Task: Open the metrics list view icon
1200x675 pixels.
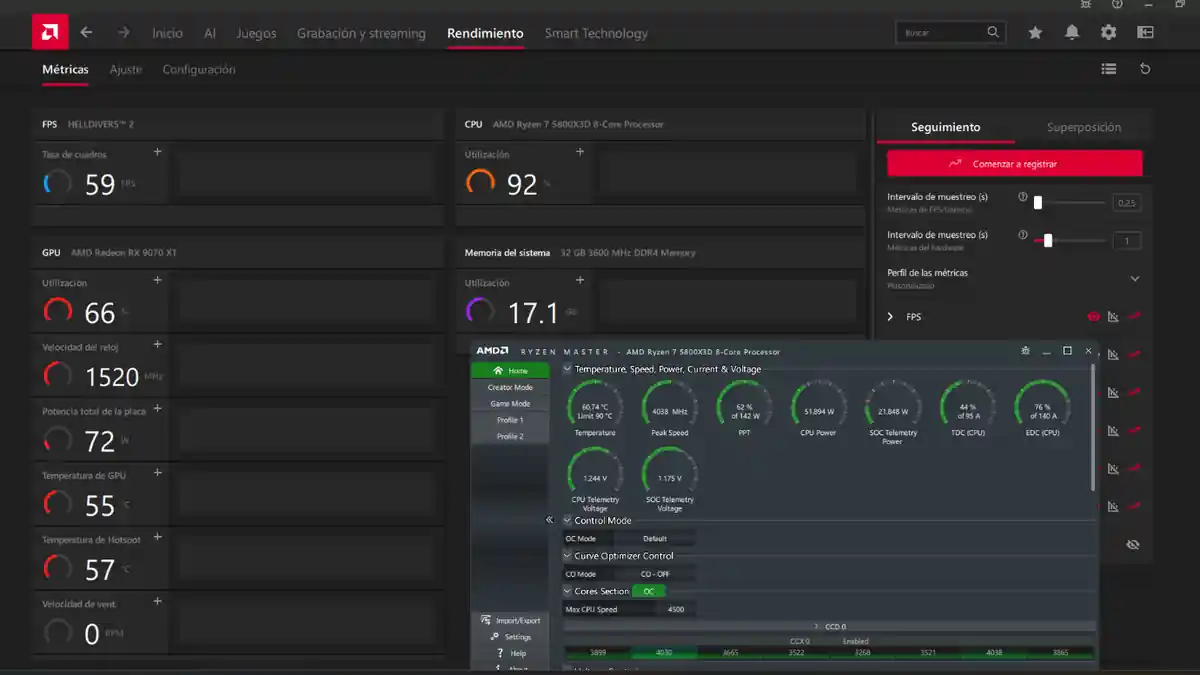Action: (x=1108, y=69)
